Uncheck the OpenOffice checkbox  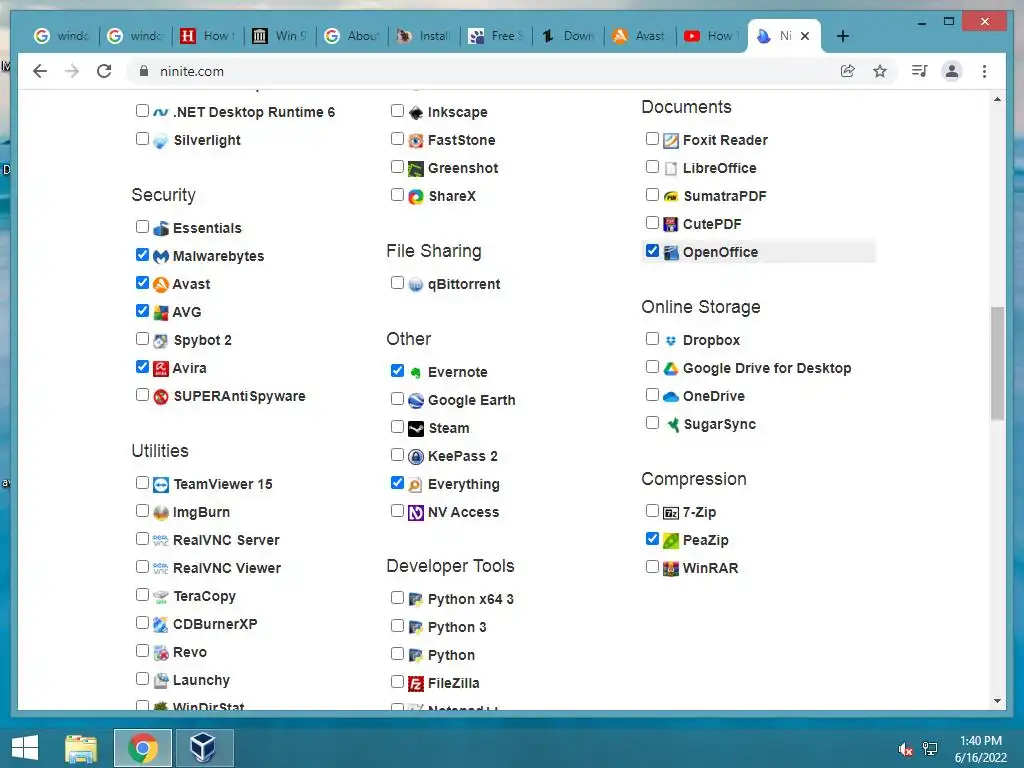(652, 251)
